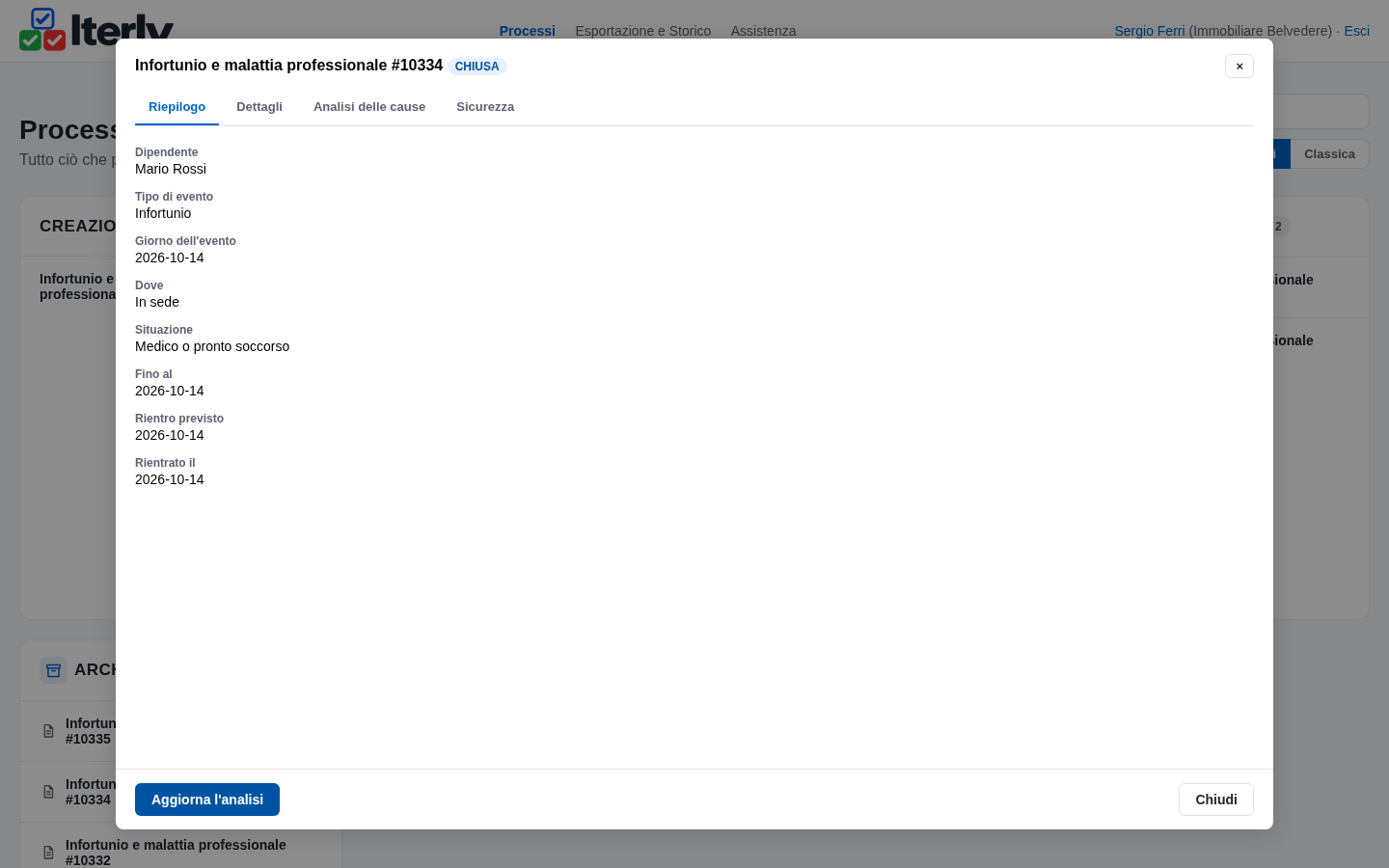Click the dialog title with #10334

click(288, 65)
